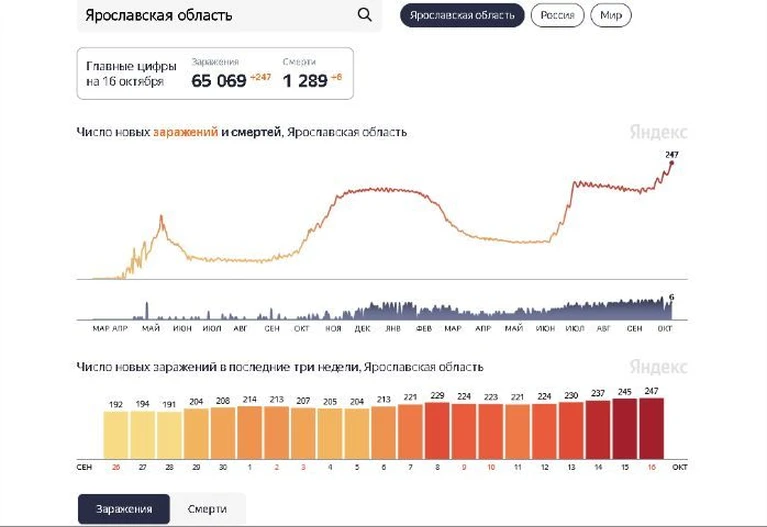
Task: Select the bar showing 192 for September 26
Action: 115,435
